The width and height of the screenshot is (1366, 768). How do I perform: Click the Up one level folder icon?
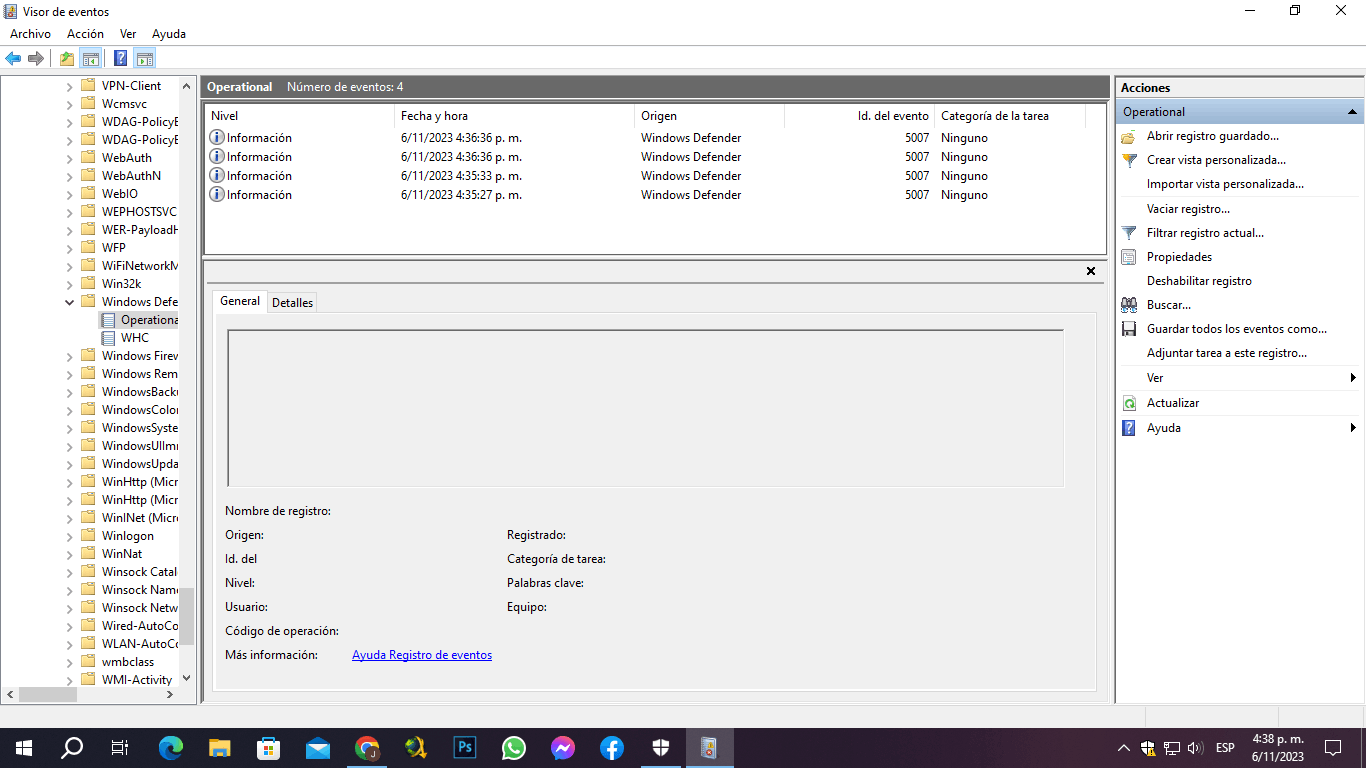coord(67,58)
